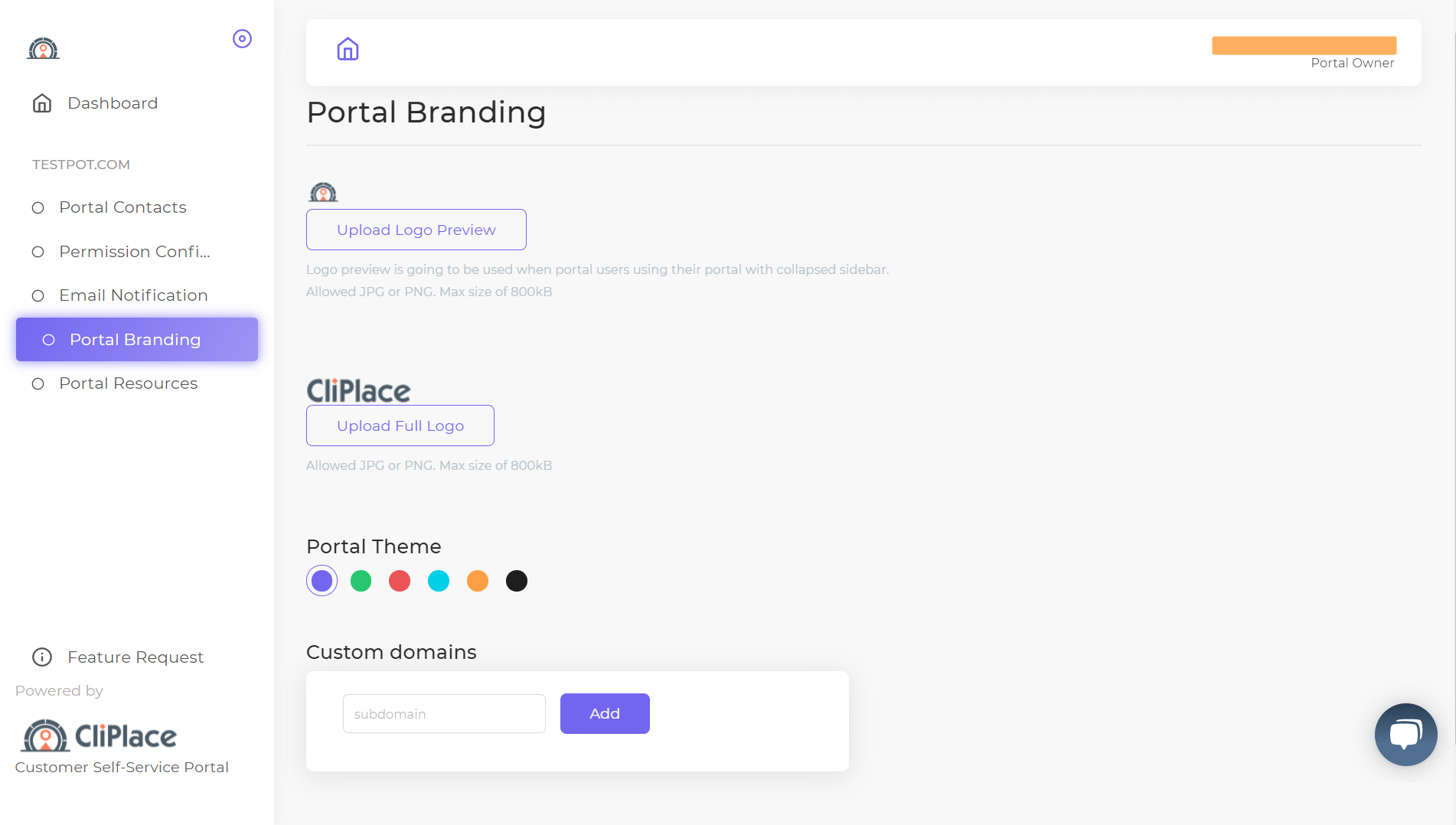Click the circle bullet beside Email Notification

click(38, 295)
